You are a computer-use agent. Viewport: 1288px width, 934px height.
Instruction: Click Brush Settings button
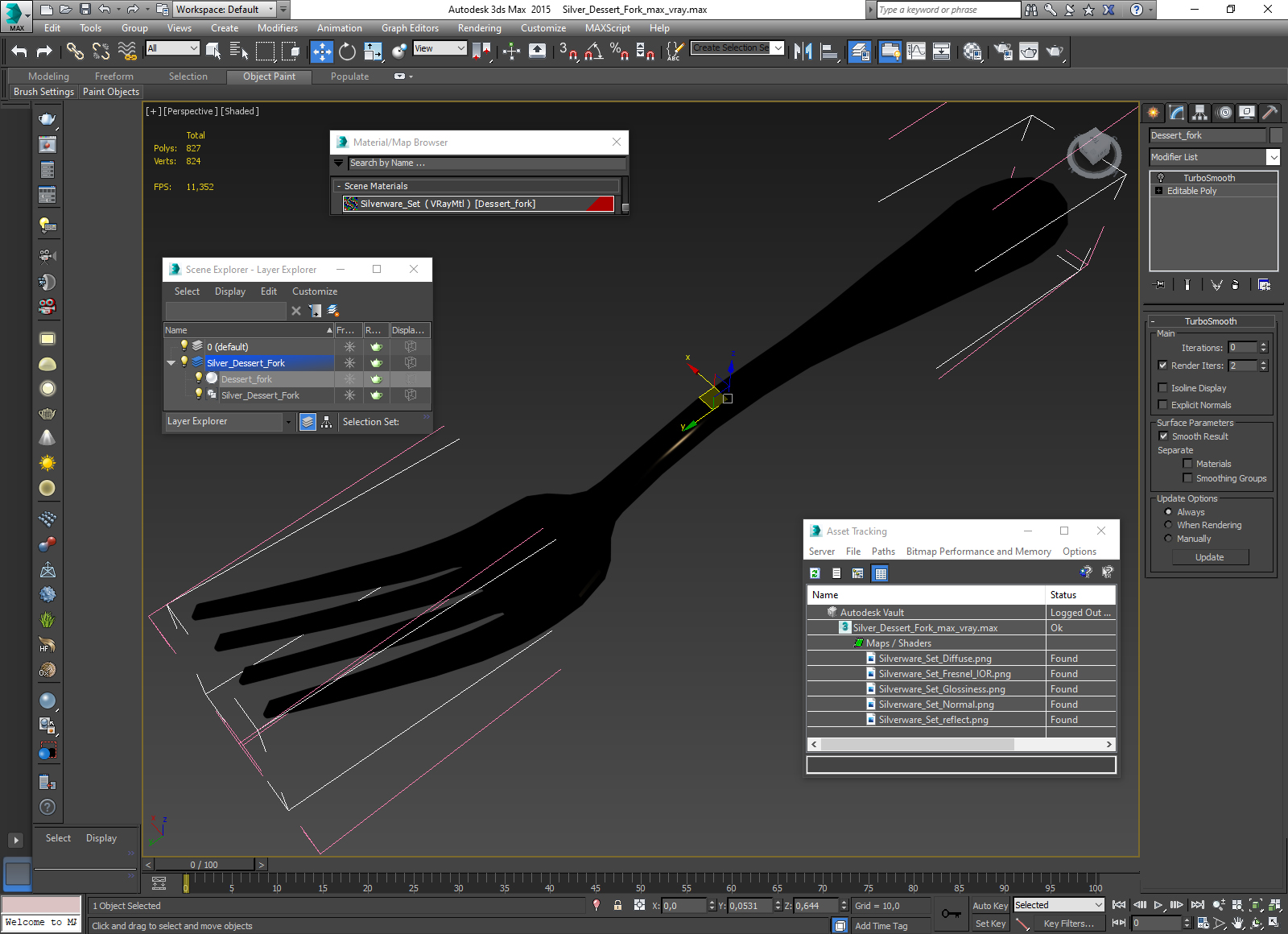pyautogui.click(x=43, y=92)
